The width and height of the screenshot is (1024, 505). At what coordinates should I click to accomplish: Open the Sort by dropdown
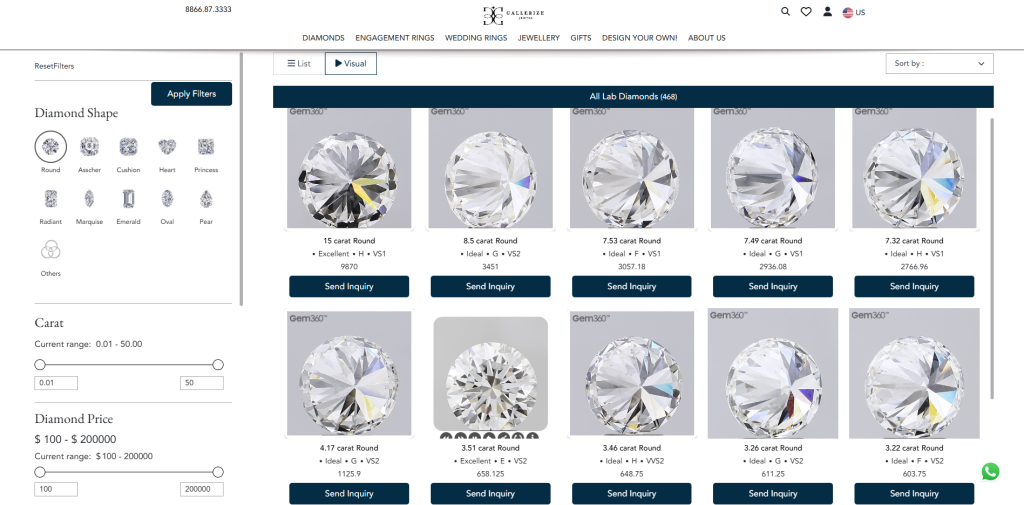[940, 63]
